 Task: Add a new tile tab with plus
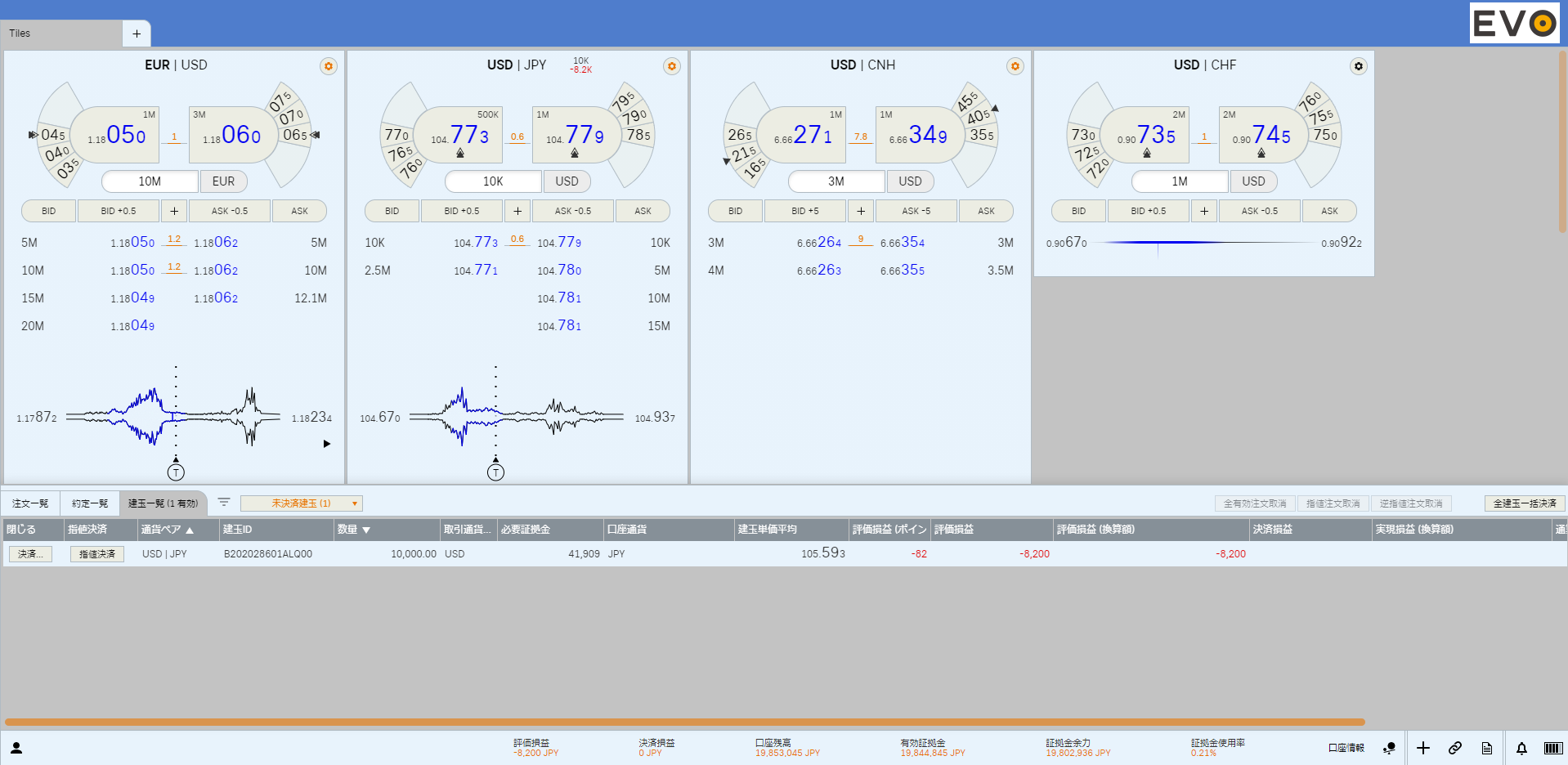[137, 34]
